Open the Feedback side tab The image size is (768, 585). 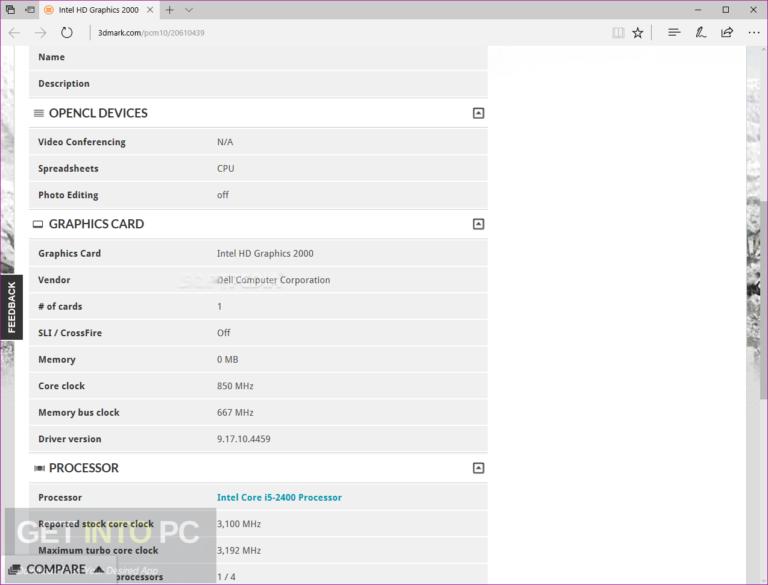(x=12, y=307)
